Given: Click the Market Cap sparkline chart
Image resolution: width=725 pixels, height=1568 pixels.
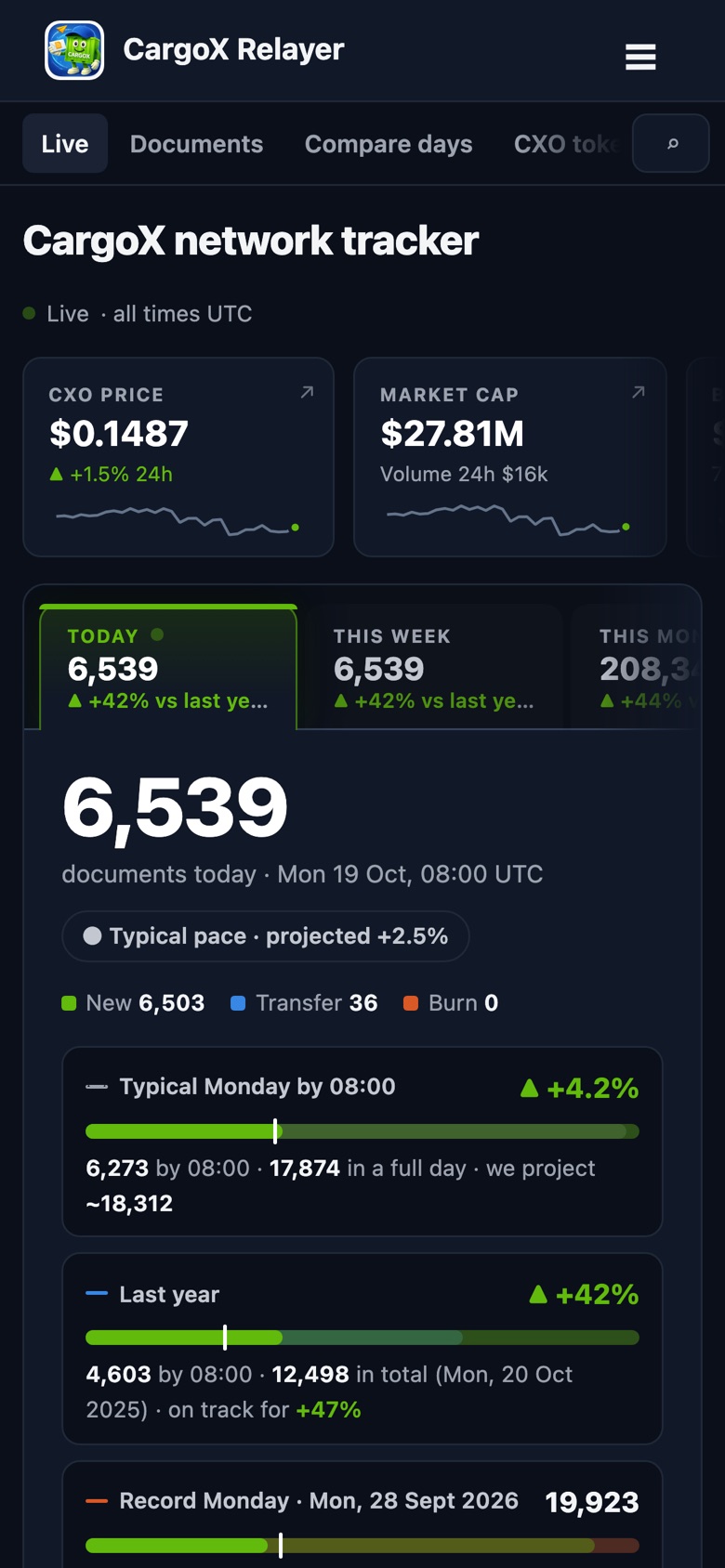Looking at the screenshot, I should [x=508, y=521].
